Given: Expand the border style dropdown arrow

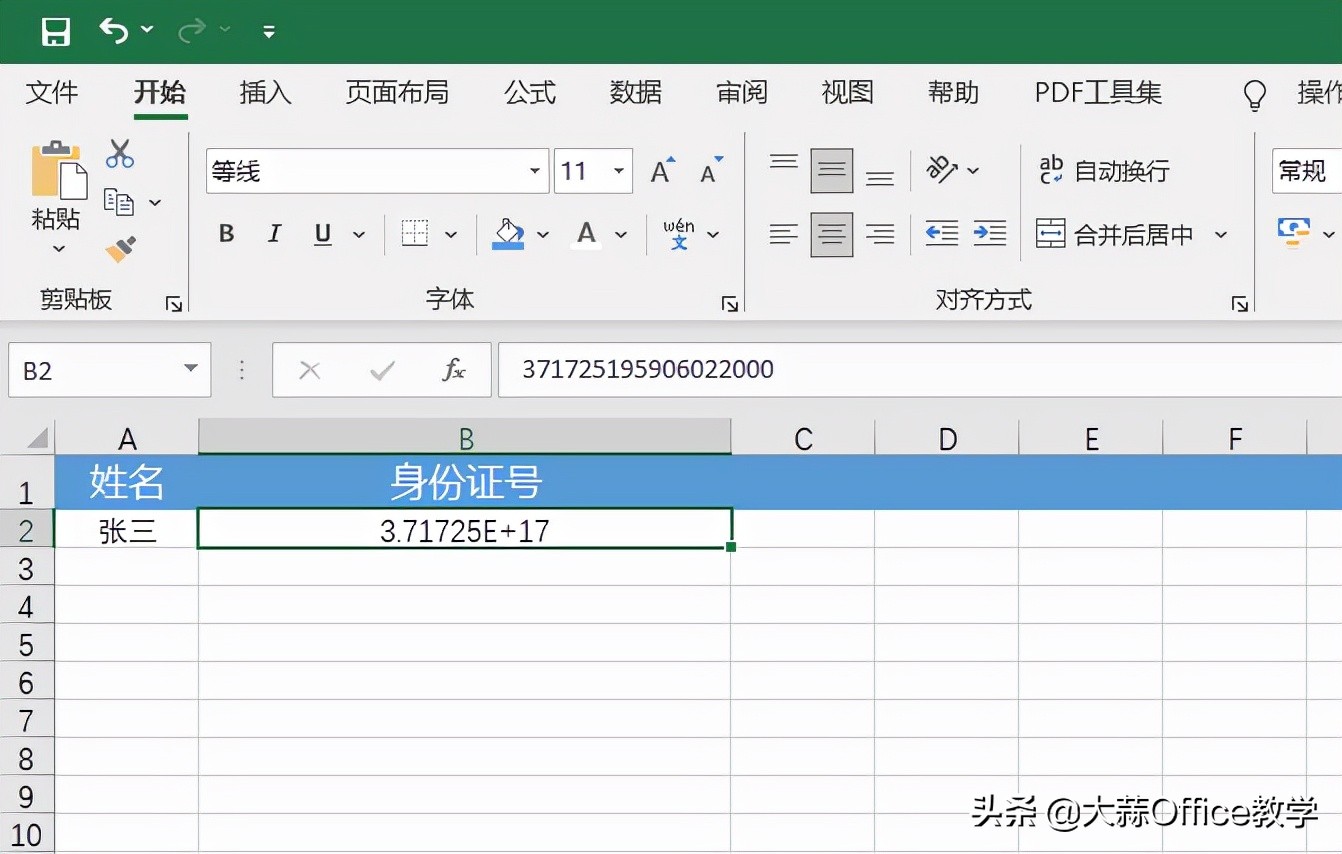Looking at the screenshot, I should [x=449, y=233].
